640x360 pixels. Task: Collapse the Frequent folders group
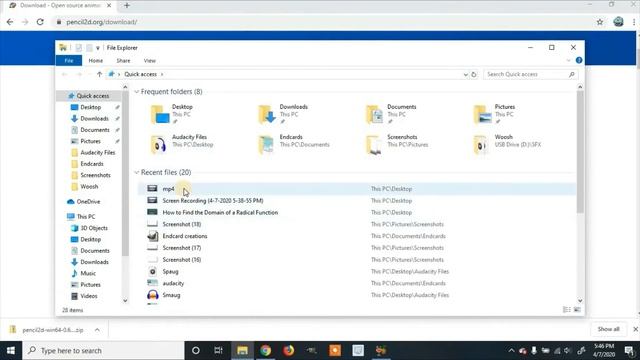(137, 92)
